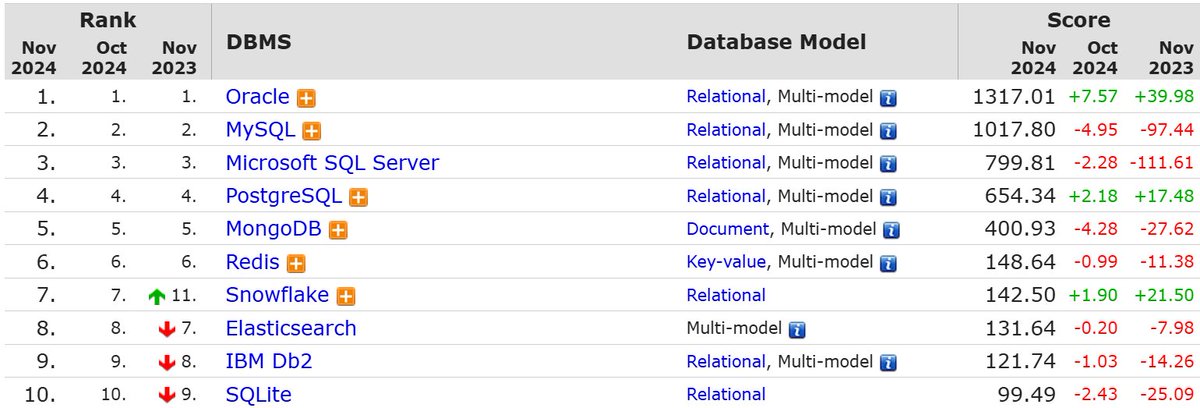Follow the Relational link in Oracle row
Screen dimensions: 1200x408
pyautogui.click(x=726, y=98)
